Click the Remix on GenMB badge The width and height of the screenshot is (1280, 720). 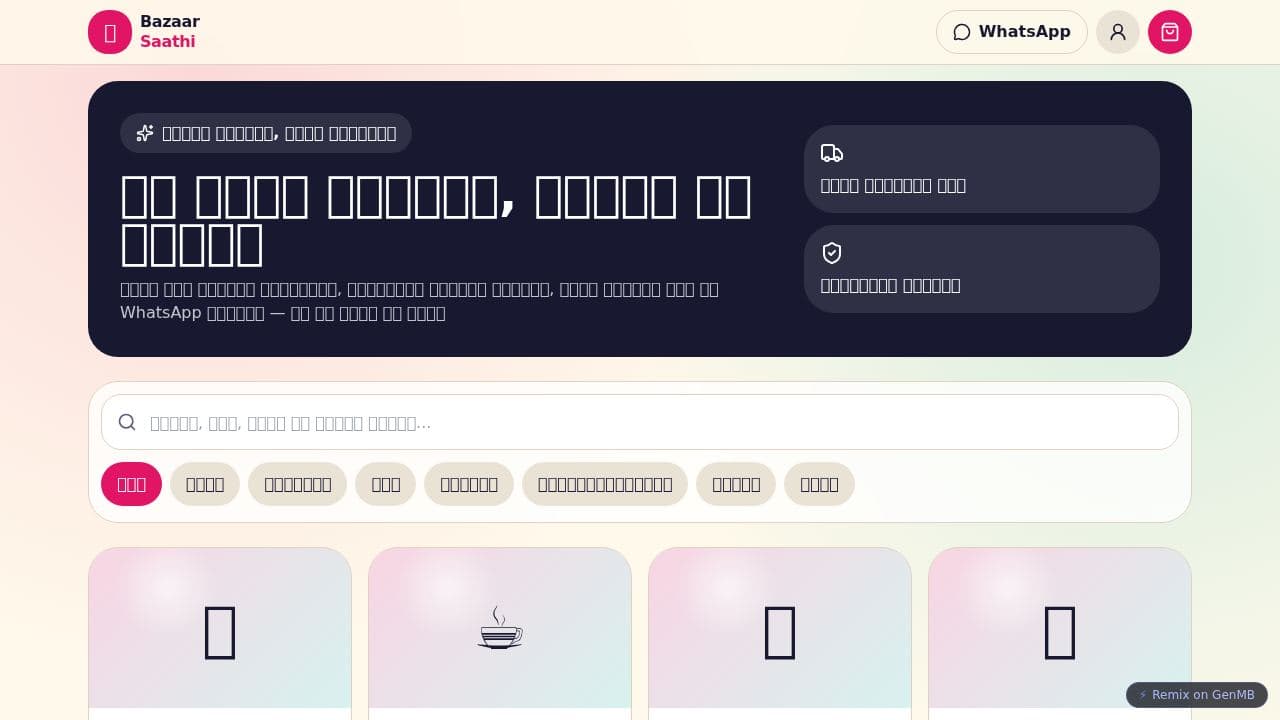1197,695
